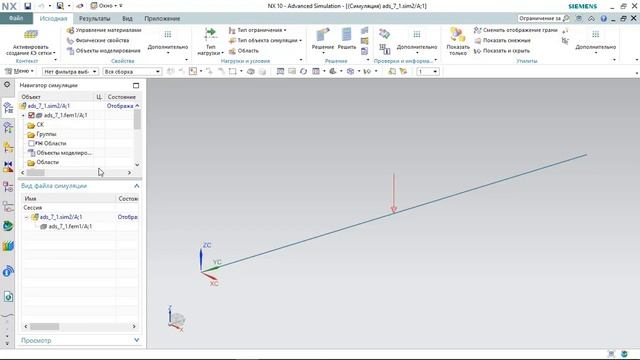Collapse the ads_7_1.fem1/A;1 tree node expander
Screen dimensions: 640x360
pos(23,116)
